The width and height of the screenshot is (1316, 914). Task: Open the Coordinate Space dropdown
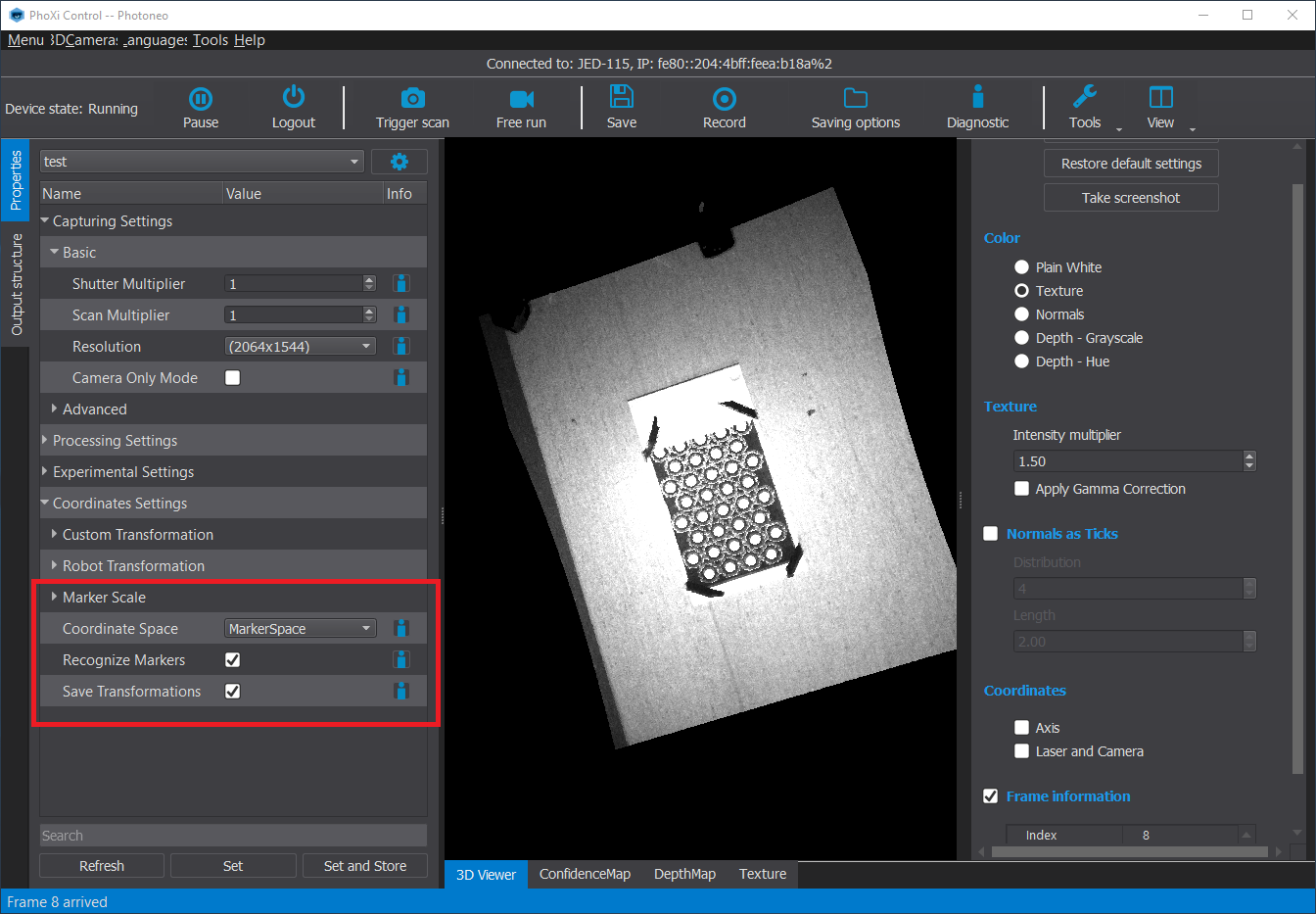(x=300, y=629)
